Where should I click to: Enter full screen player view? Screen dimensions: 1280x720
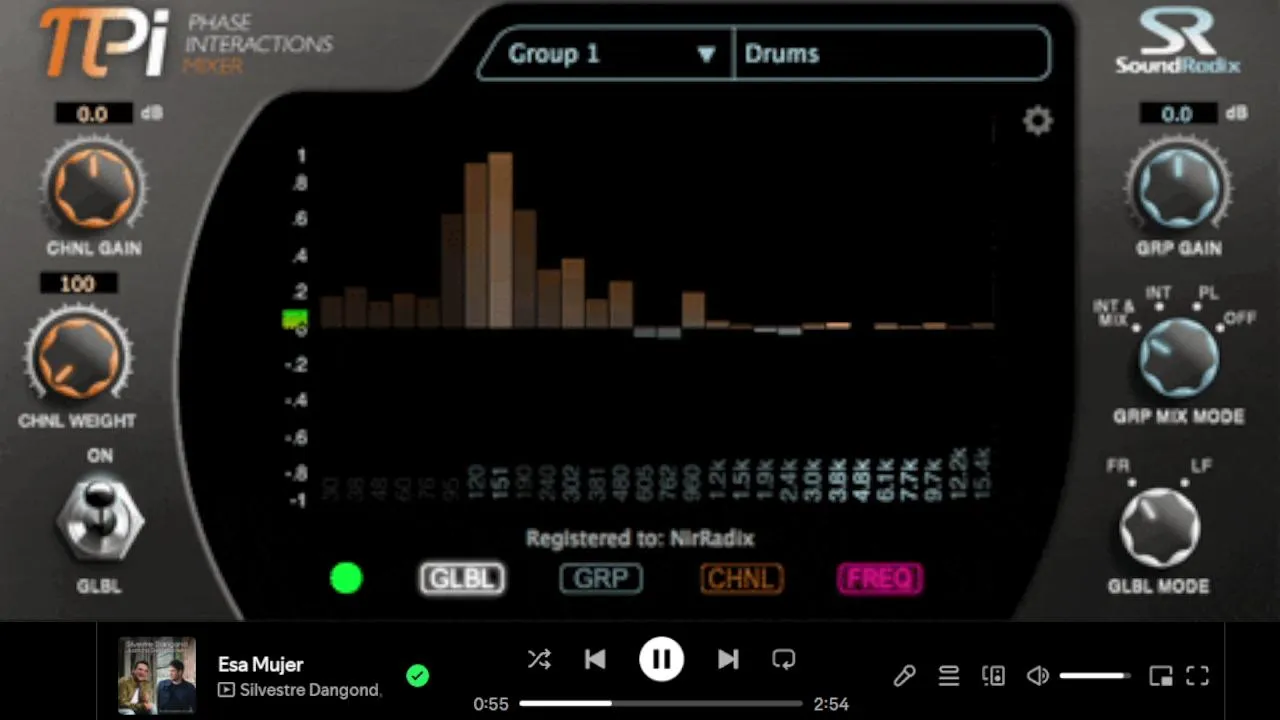coord(1198,676)
